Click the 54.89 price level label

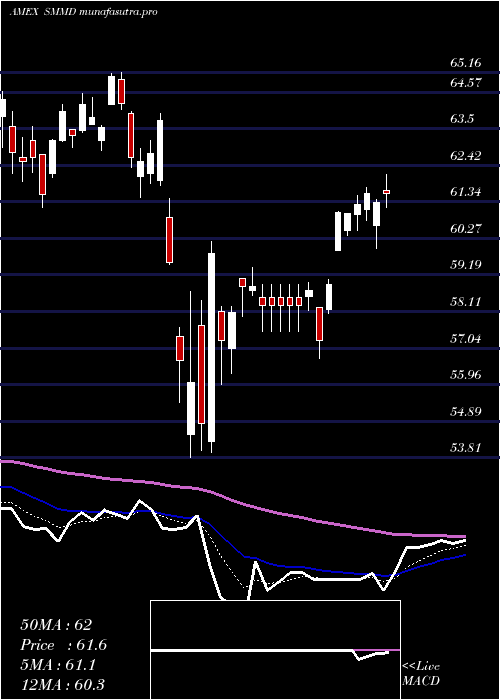coord(466,411)
